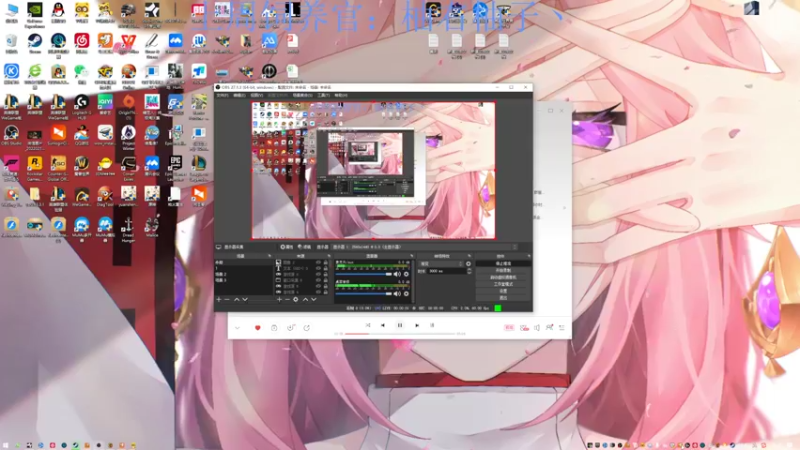Image resolution: width=800 pixels, height=450 pixels.
Task: Remove the selected source in OBS
Action: tap(287, 299)
